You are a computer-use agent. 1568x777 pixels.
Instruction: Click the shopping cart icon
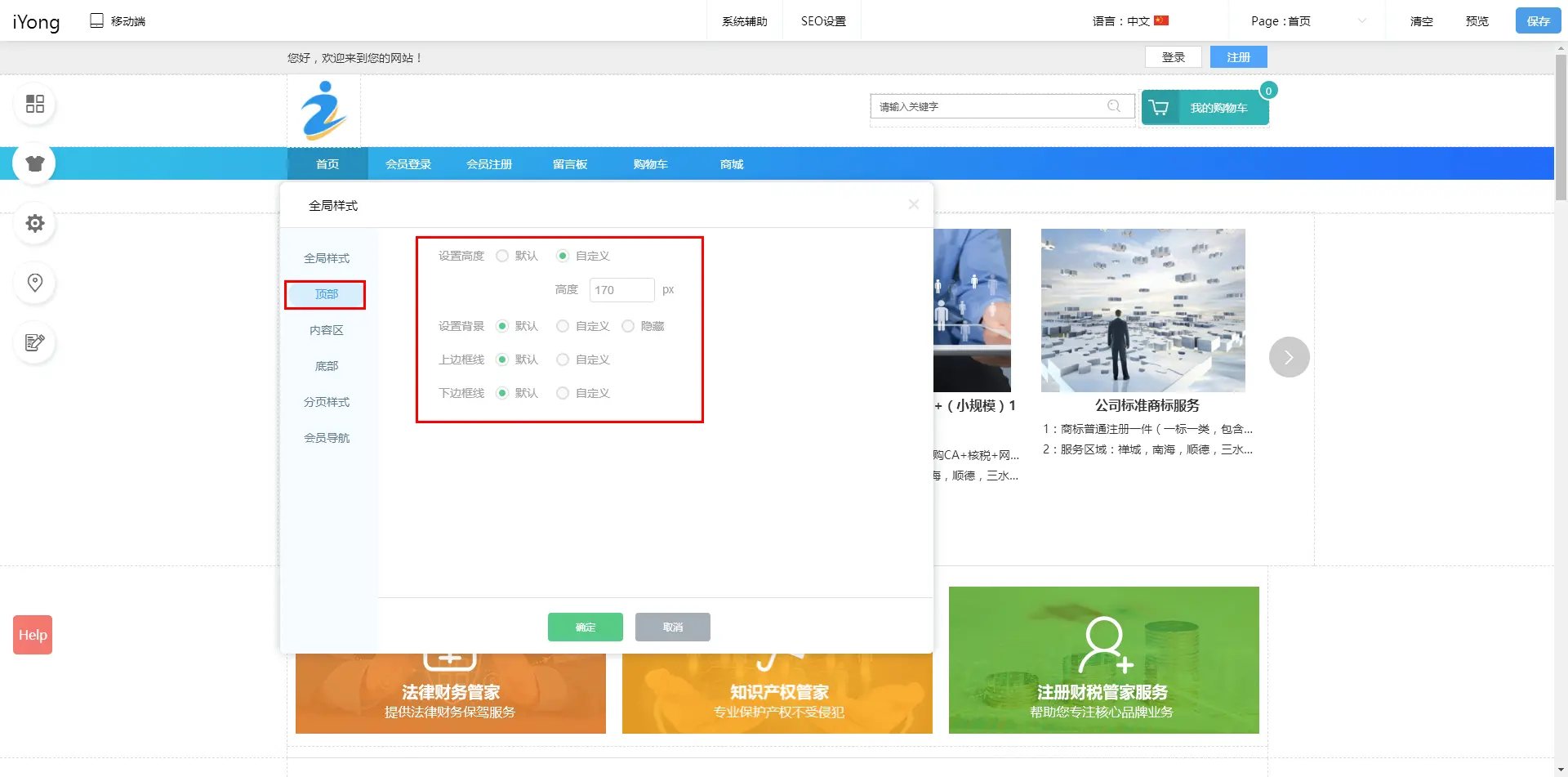[x=1159, y=108]
